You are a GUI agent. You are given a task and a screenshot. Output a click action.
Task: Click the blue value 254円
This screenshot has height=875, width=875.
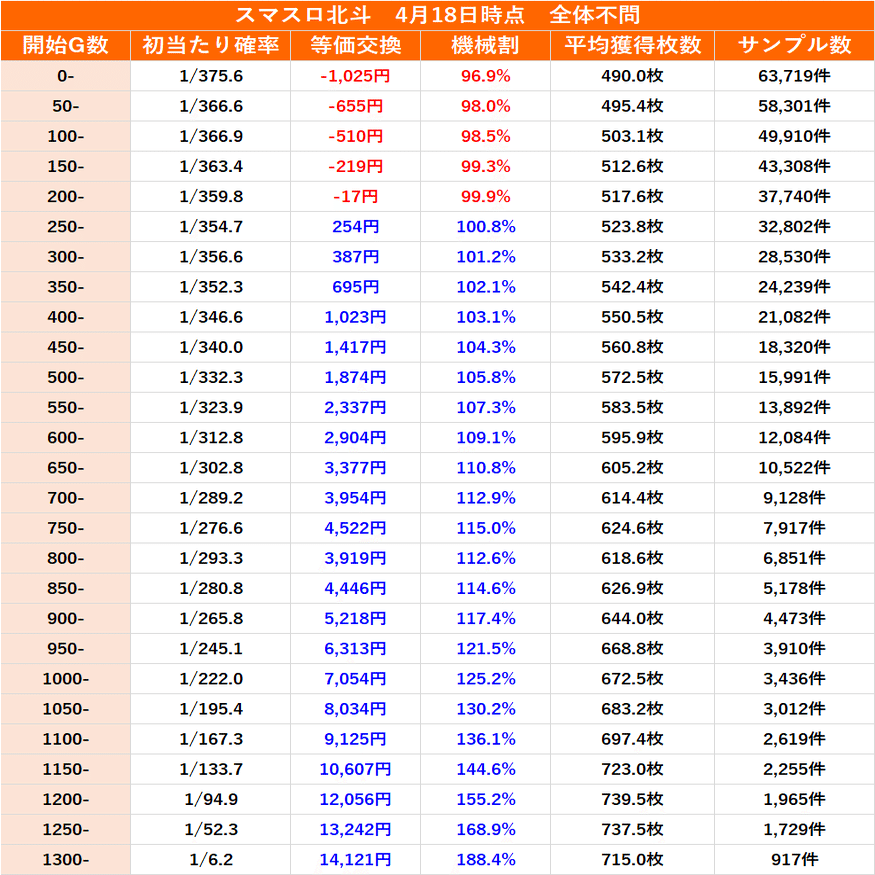click(355, 227)
